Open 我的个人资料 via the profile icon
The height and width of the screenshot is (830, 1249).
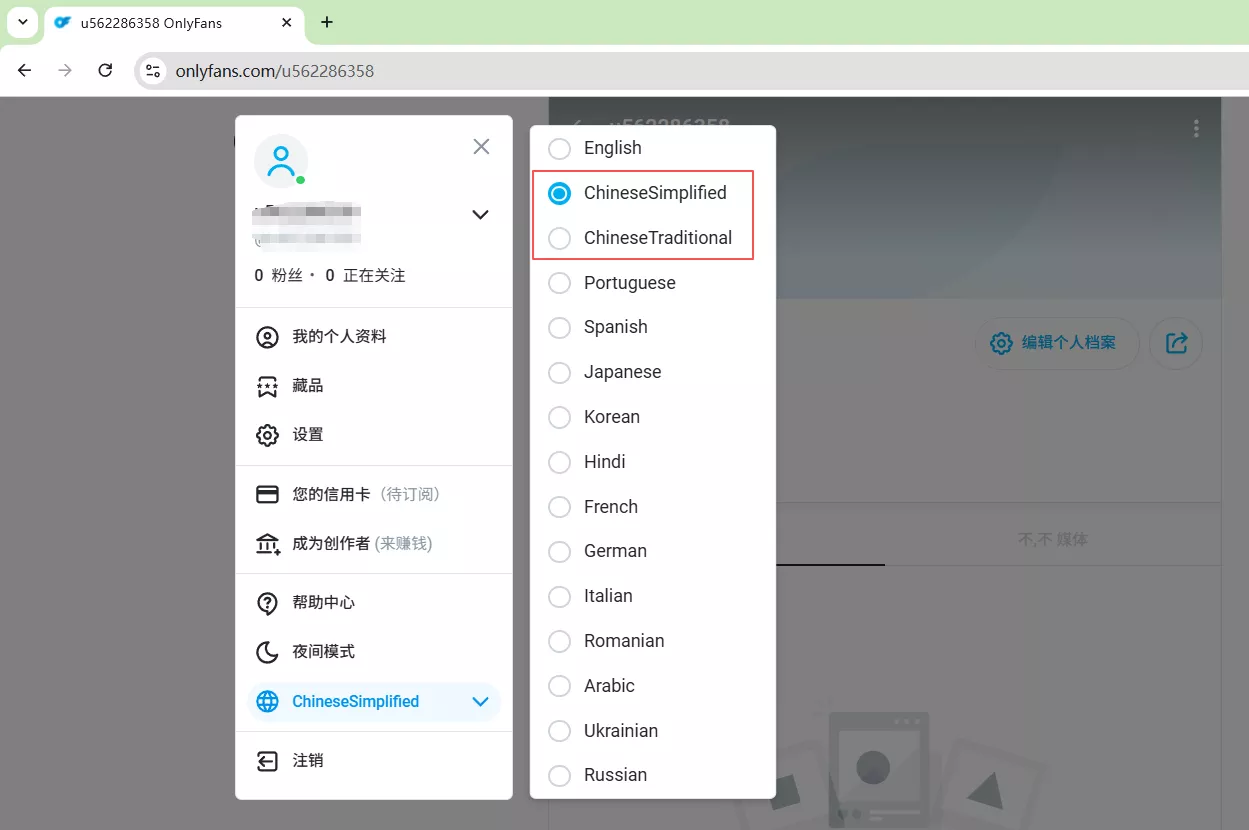(x=267, y=336)
